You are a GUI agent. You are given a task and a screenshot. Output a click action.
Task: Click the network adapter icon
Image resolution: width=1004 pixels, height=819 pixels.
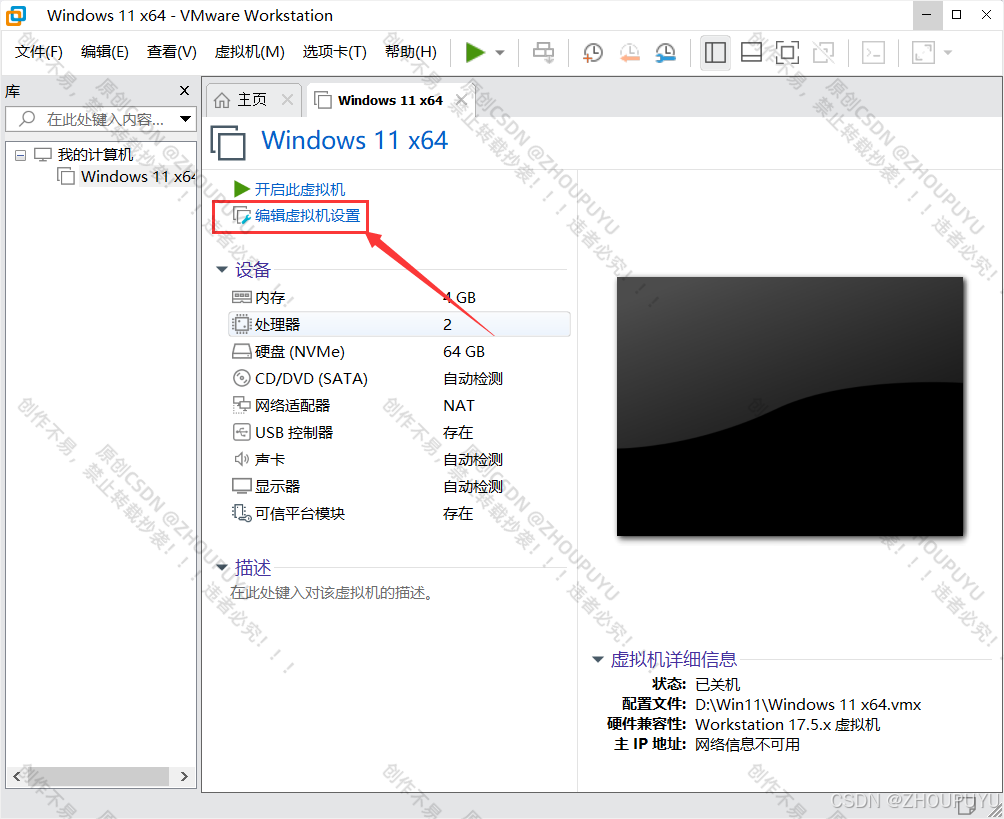click(x=241, y=405)
